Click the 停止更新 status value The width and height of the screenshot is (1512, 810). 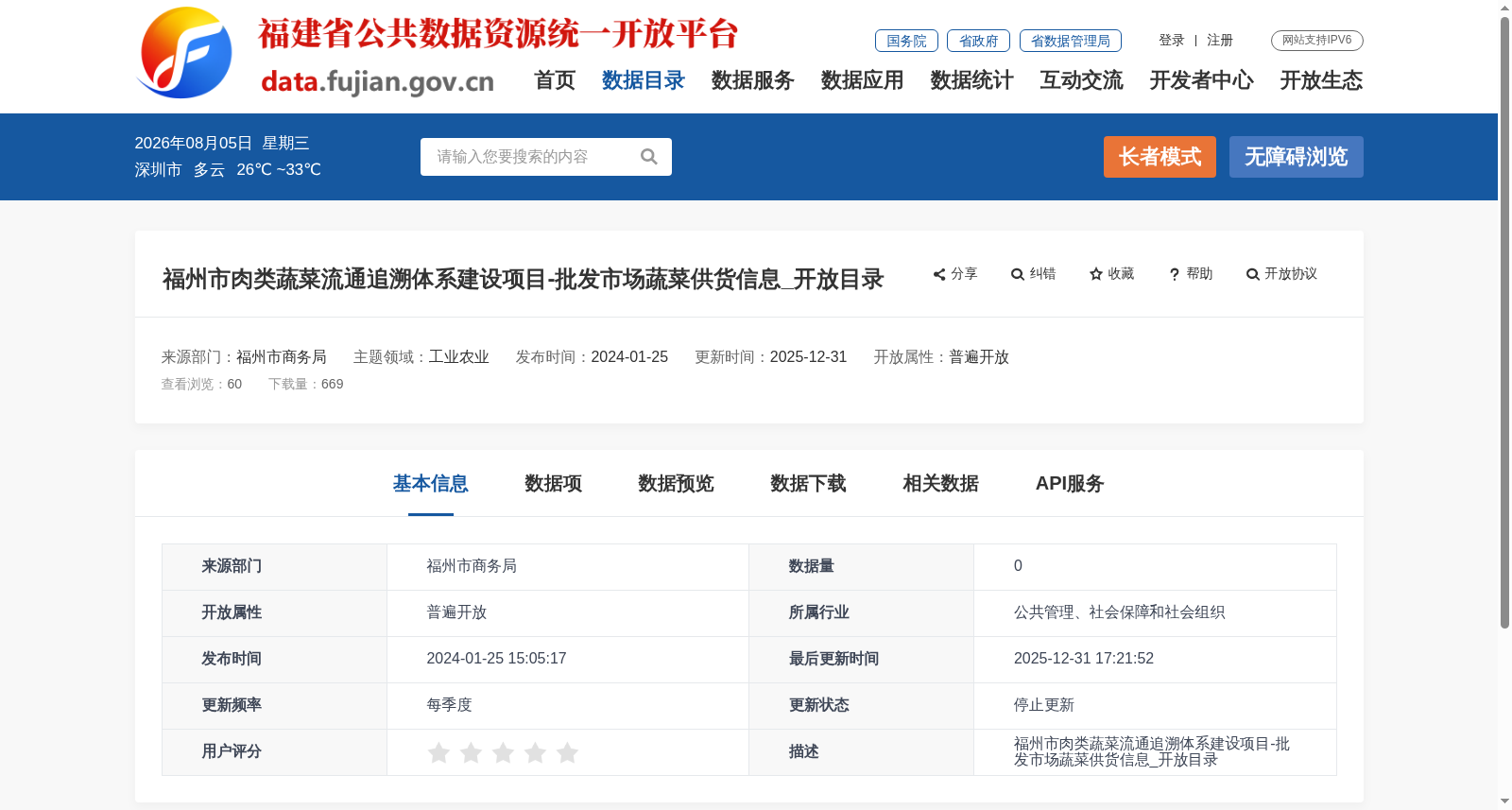point(1044,705)
